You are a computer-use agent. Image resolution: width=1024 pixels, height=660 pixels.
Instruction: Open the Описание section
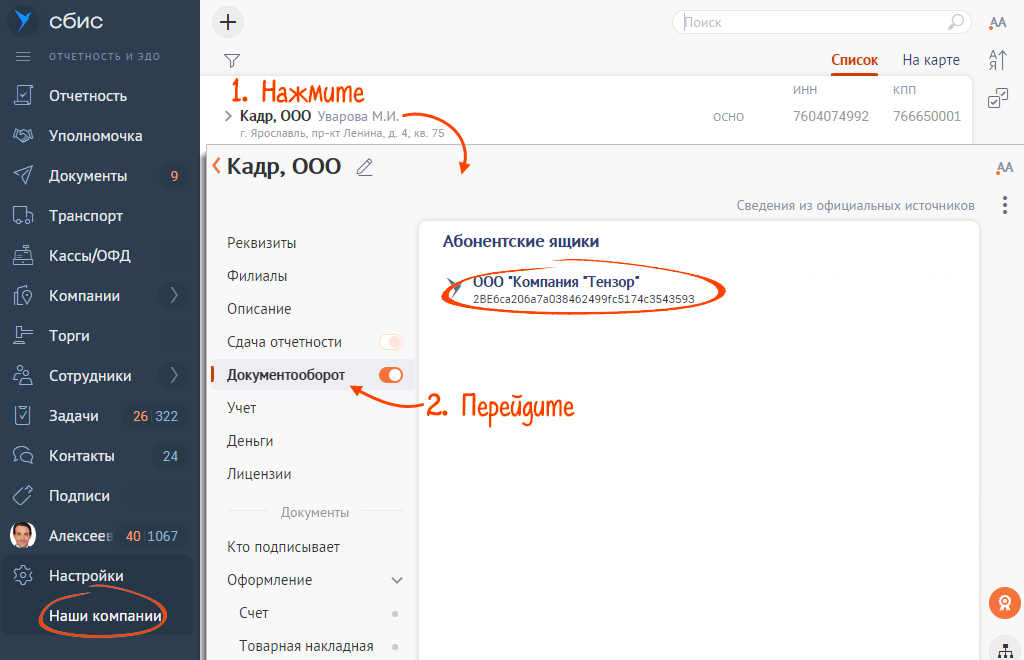point(259,309)
